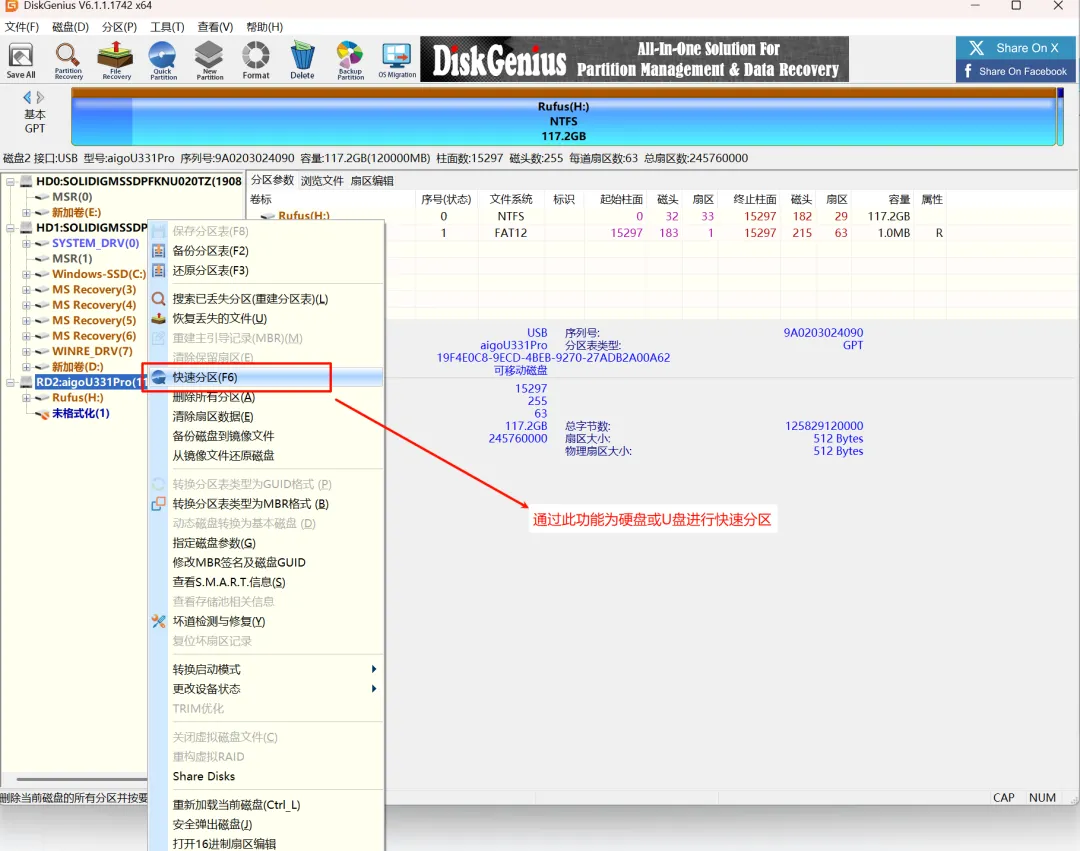Expand the SYSTEM_DRV(0) partition node
Image resolution: width=1080 pixels, height=851 pixels.
click(x=25, y=244)
